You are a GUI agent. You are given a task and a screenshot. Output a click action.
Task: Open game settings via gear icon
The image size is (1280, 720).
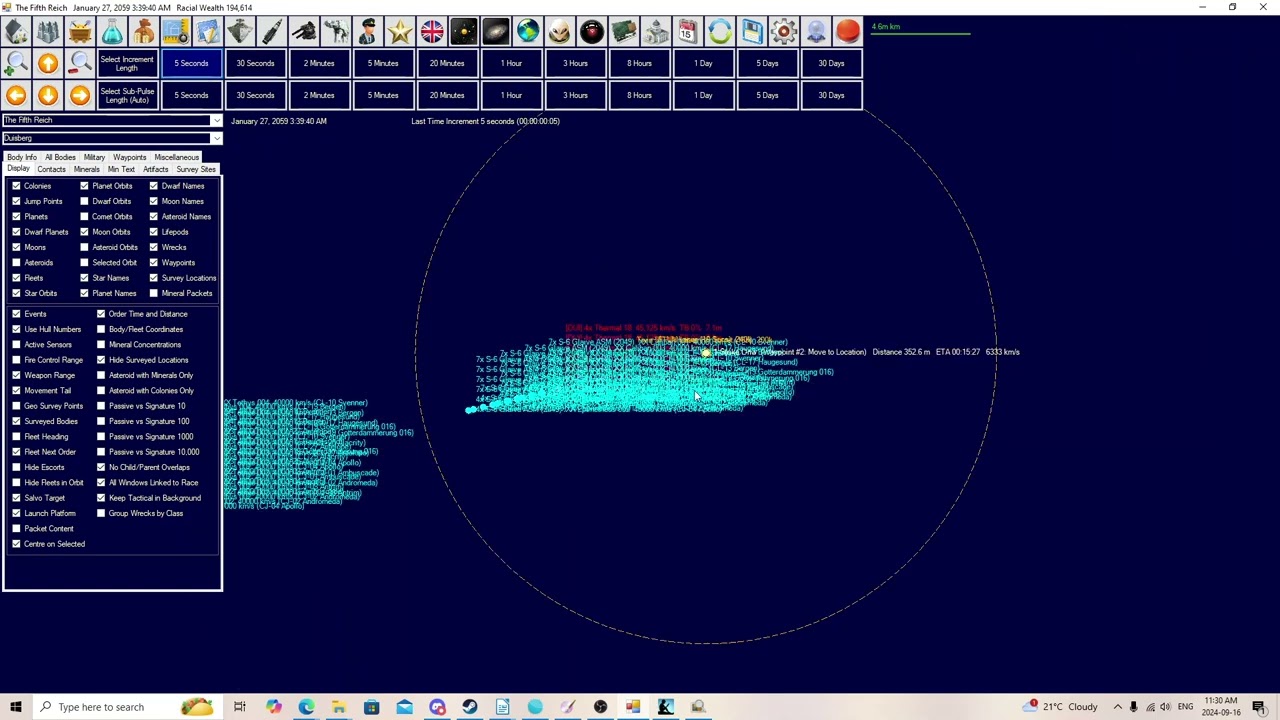(x=784, y=32)
